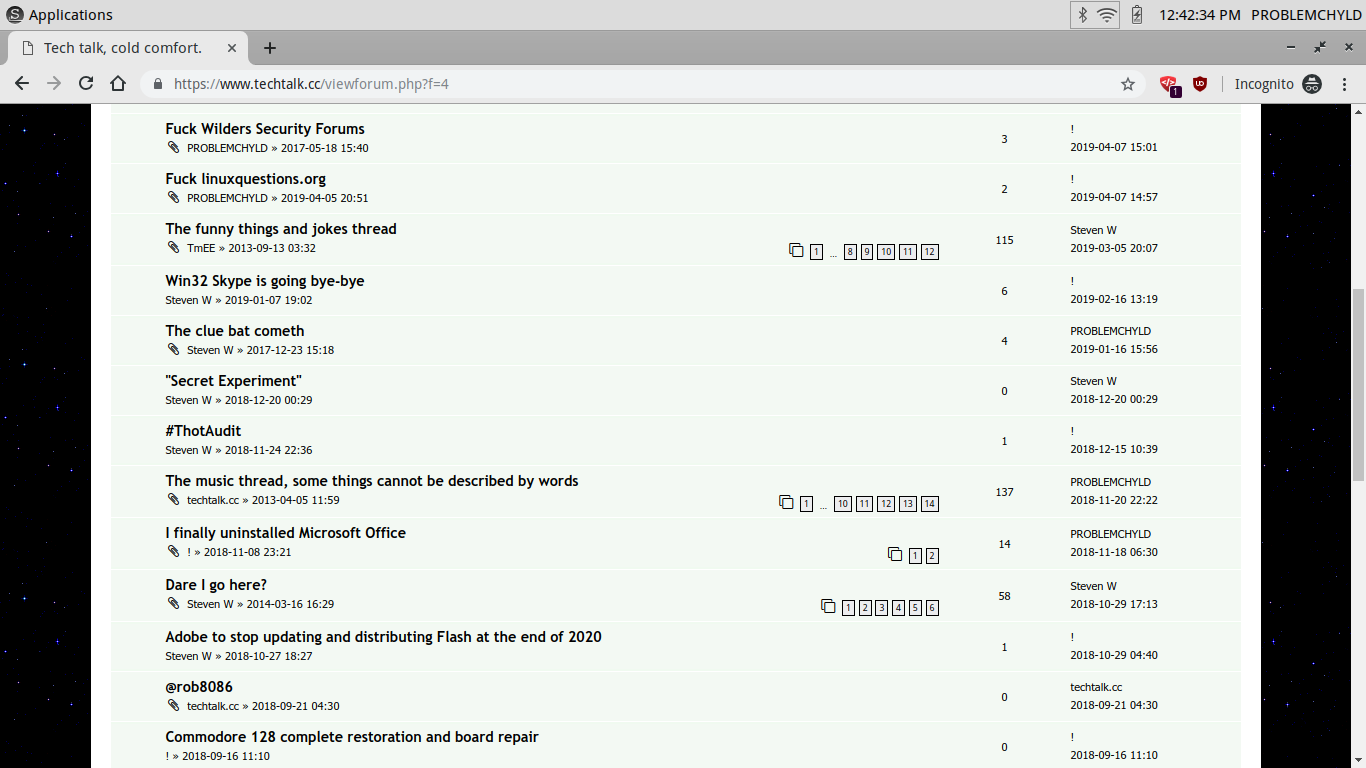Click the Incognito indicator icon
The image size is (1366, 768).
pos(1312,84)
